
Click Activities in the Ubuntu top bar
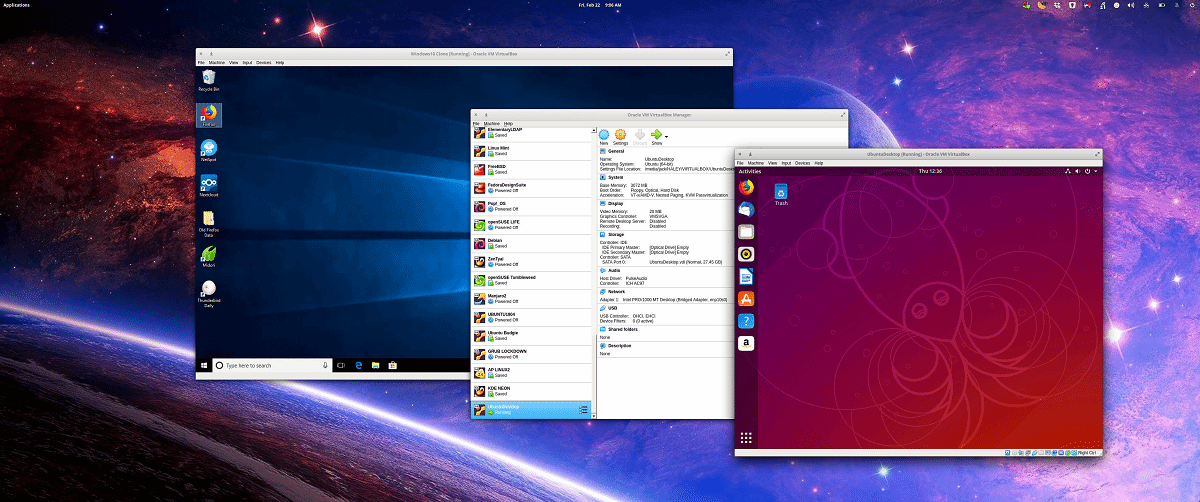coord(750,171)
